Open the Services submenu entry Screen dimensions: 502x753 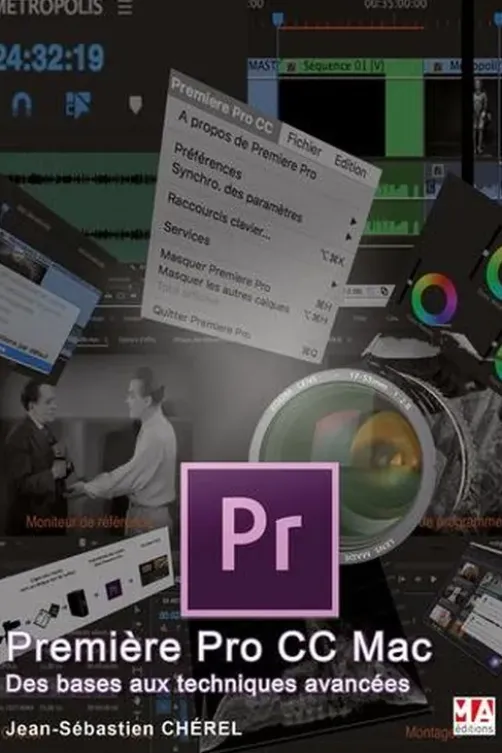[186, 233]
